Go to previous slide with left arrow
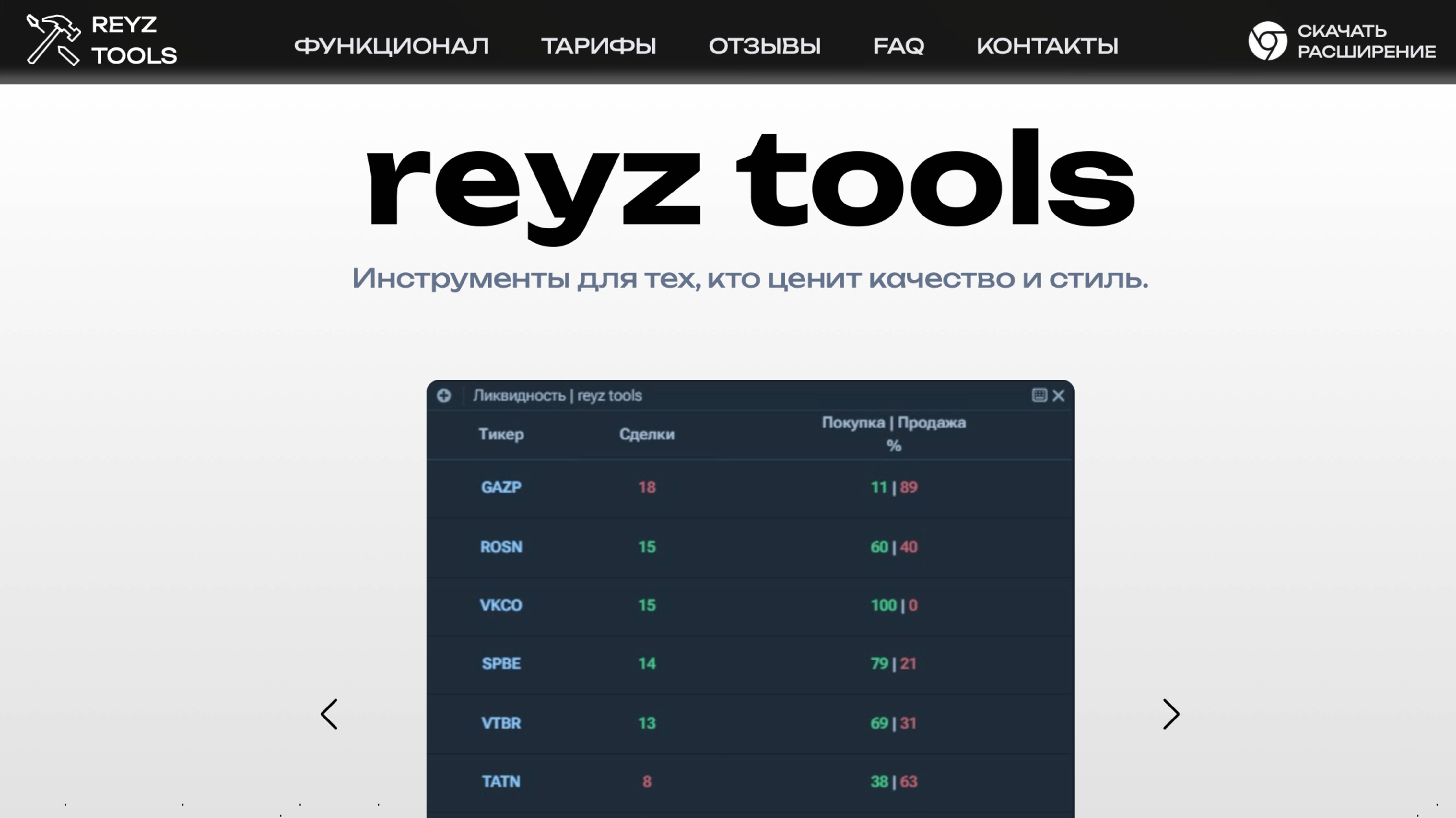The width and height of the screenshot is (1456, 818). click(x=329, y=713)
